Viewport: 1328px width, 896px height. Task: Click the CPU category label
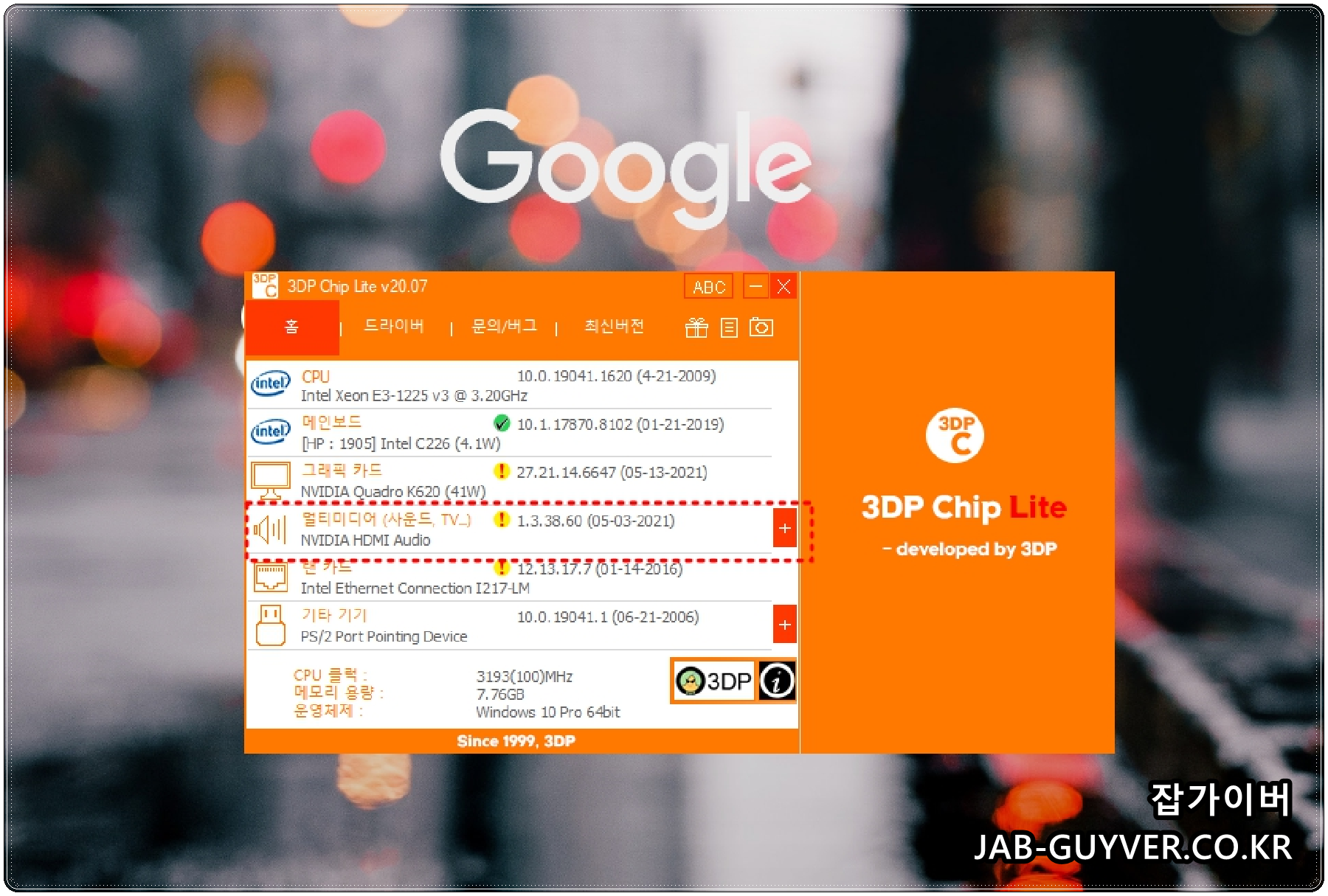coord(316,377)
